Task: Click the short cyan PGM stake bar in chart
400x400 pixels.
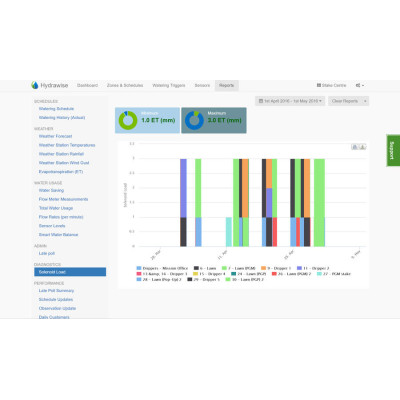Action: (229, 232)
